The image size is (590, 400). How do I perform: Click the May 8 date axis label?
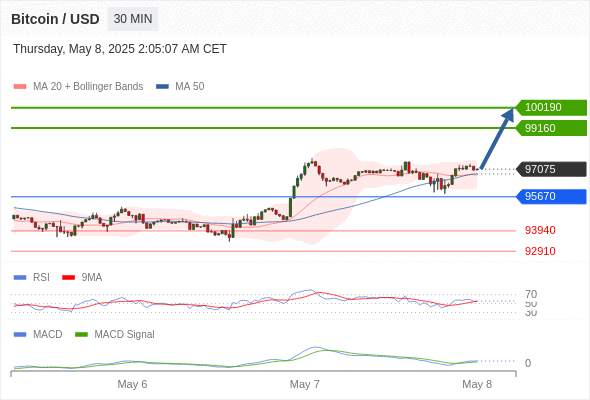coord(477,385)
